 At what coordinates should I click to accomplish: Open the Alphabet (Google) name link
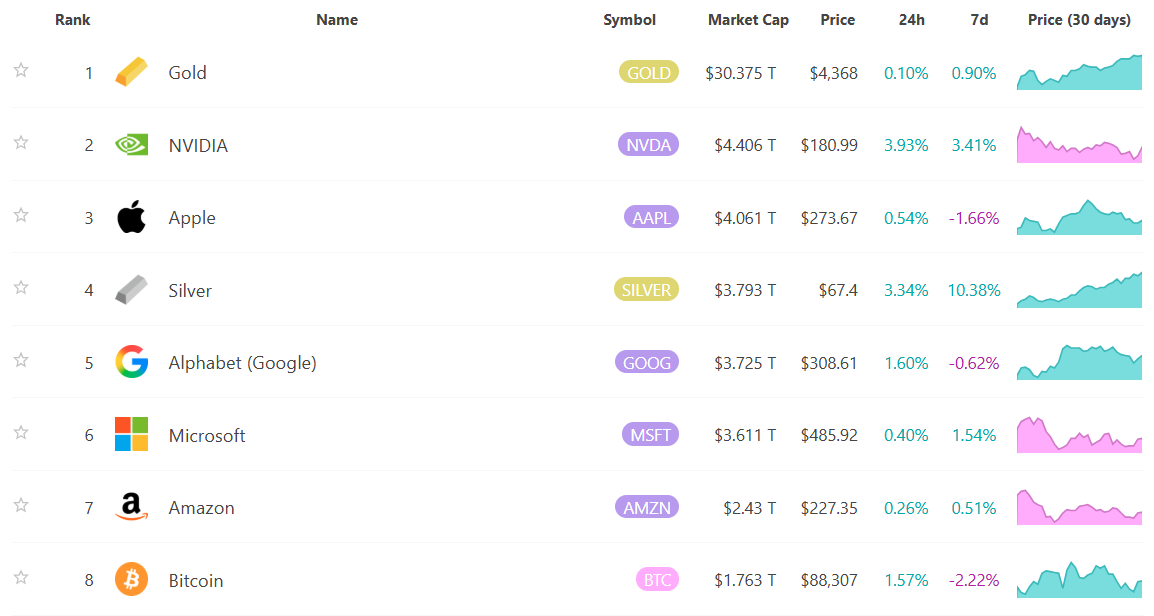(x=242, y=363)
